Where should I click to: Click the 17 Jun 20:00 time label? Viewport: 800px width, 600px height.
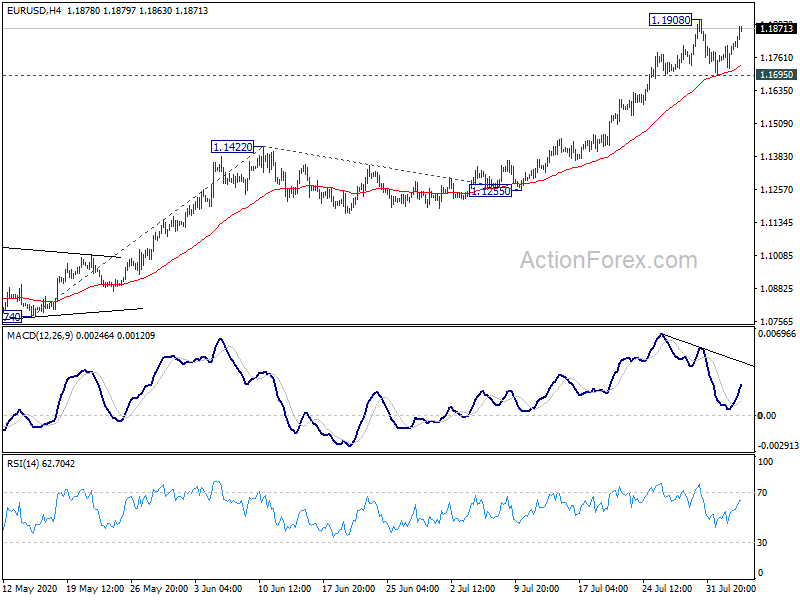349,589
